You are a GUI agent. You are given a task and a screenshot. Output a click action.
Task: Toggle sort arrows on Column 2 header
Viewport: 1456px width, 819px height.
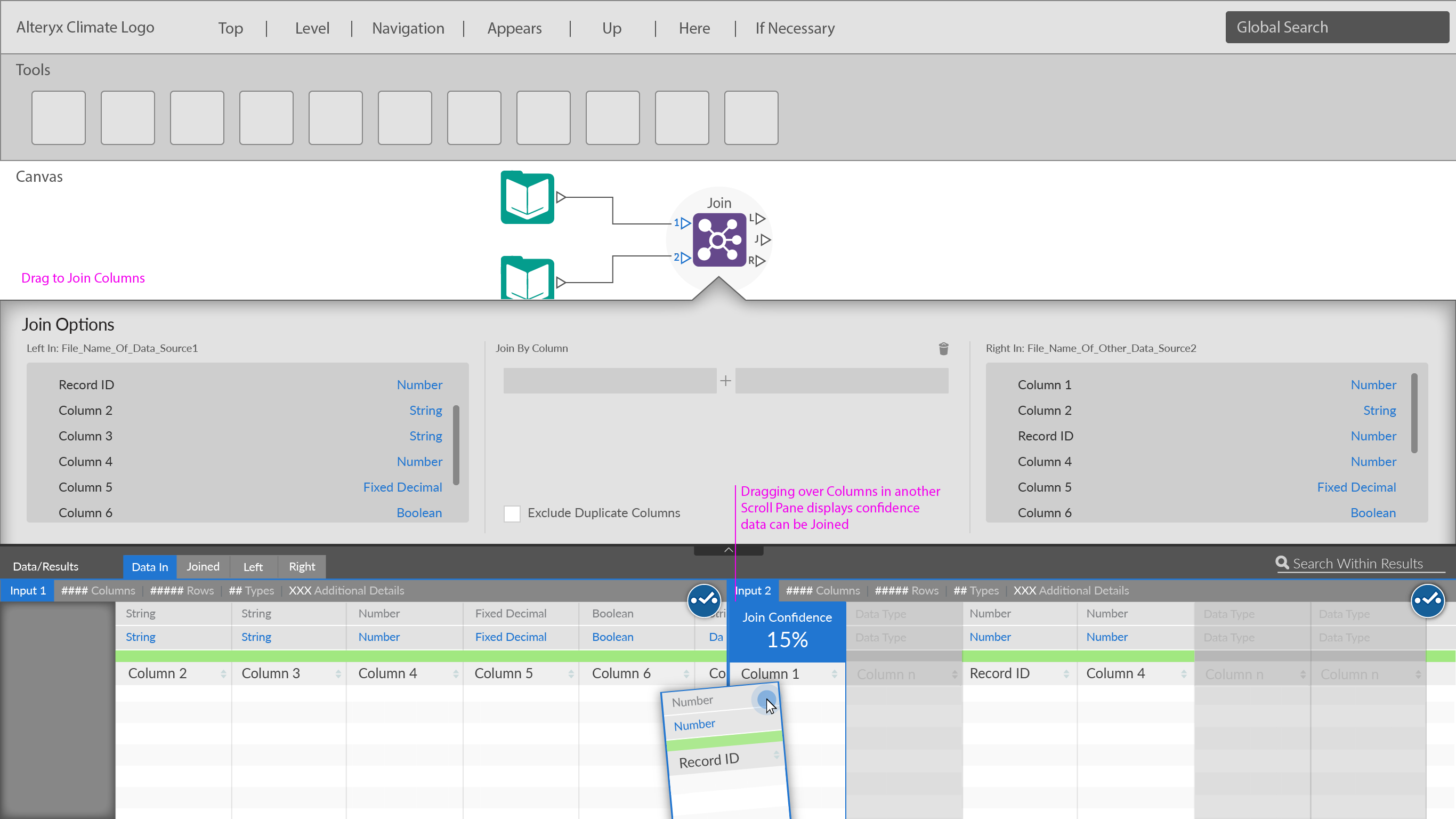pos(223,673)
